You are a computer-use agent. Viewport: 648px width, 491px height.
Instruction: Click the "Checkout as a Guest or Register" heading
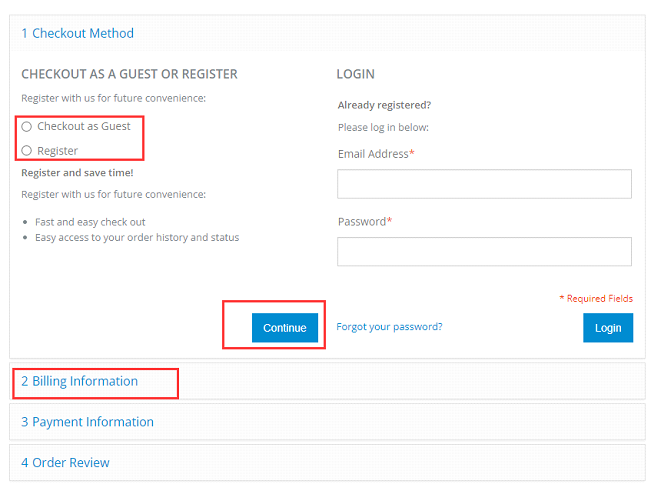click(129, 74)
